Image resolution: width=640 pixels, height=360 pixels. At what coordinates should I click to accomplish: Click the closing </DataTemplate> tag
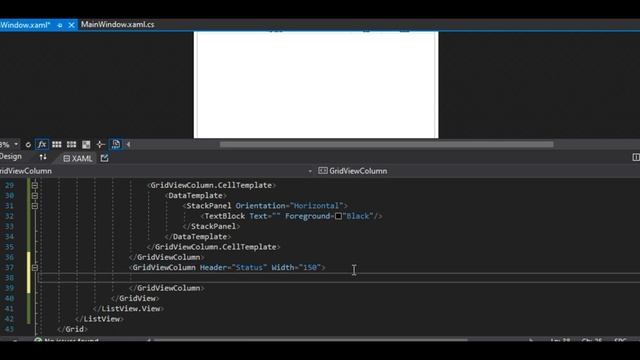198,237
